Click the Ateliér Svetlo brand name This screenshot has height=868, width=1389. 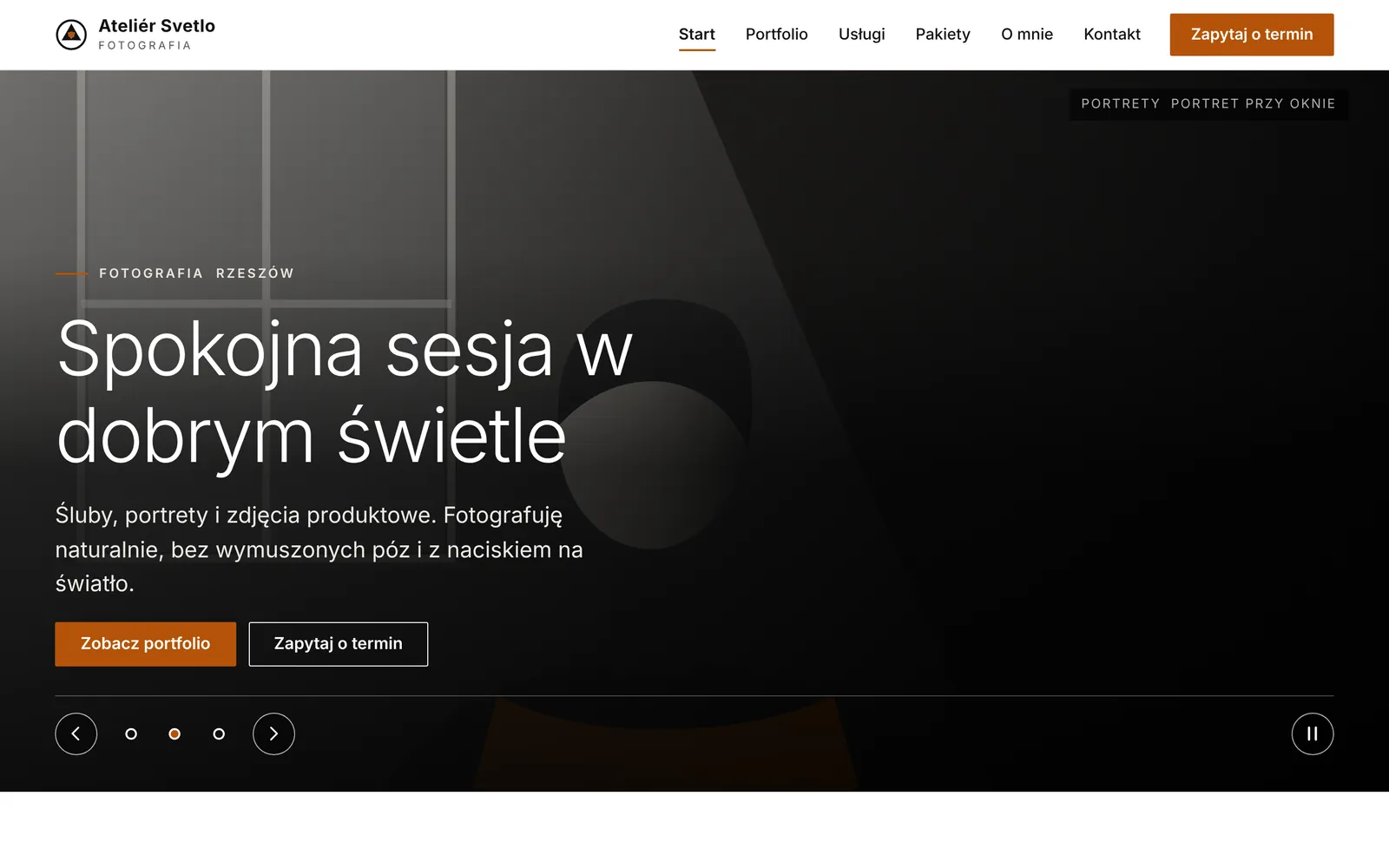pos(157,26)
